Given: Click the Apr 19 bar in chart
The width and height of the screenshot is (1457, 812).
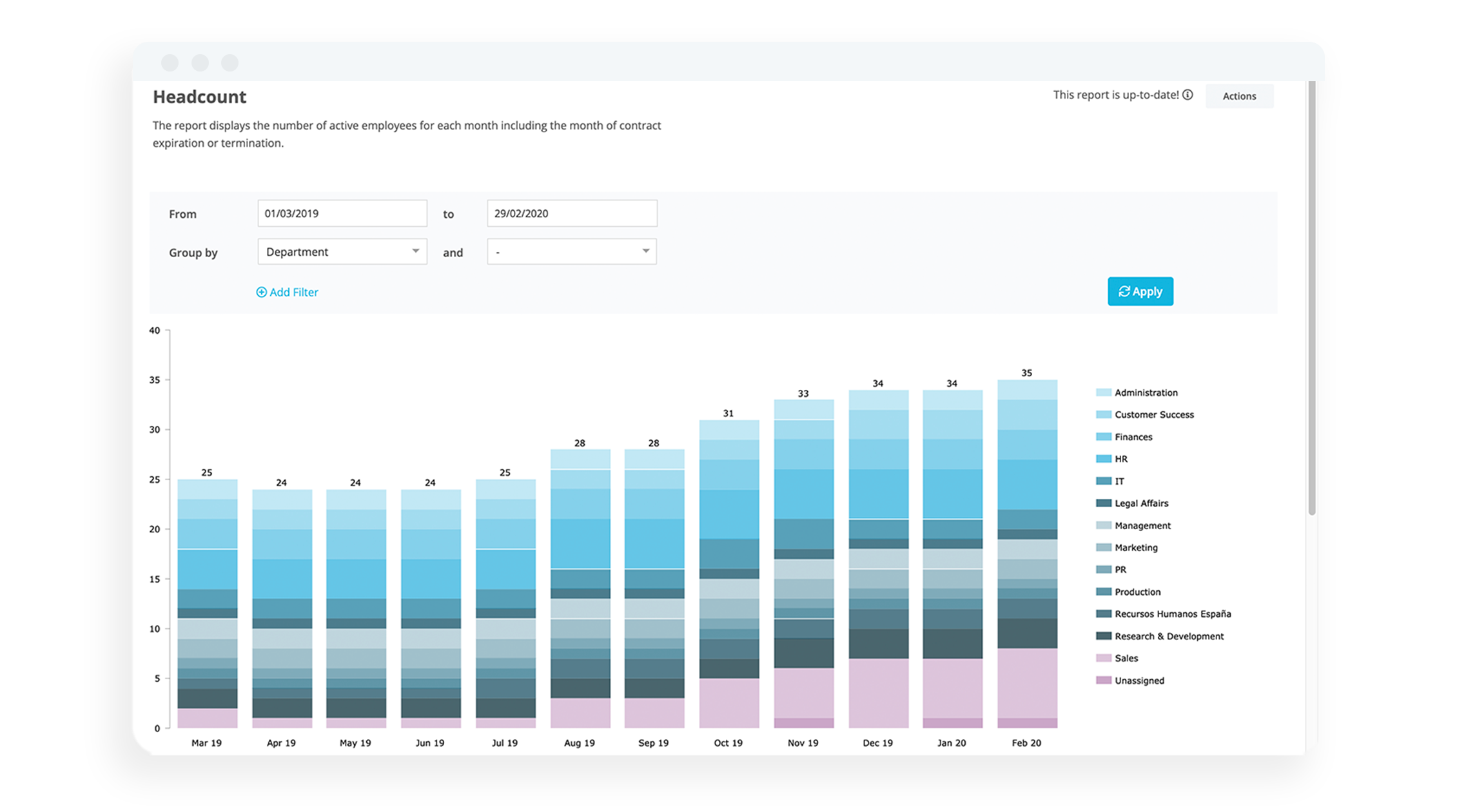Looking at the screenshot, I should point(282,609).
